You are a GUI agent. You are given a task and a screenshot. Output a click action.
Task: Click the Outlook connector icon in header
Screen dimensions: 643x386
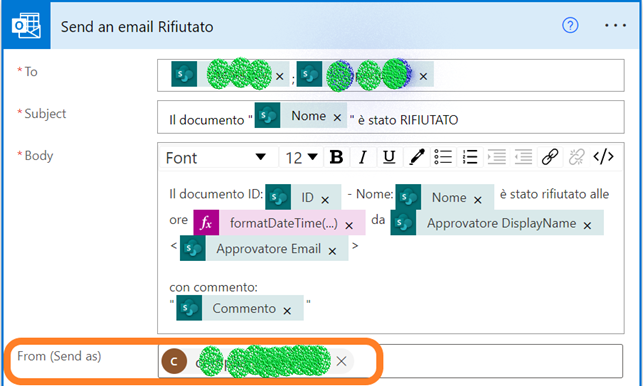pyautogui.click(x=26, y=26)
